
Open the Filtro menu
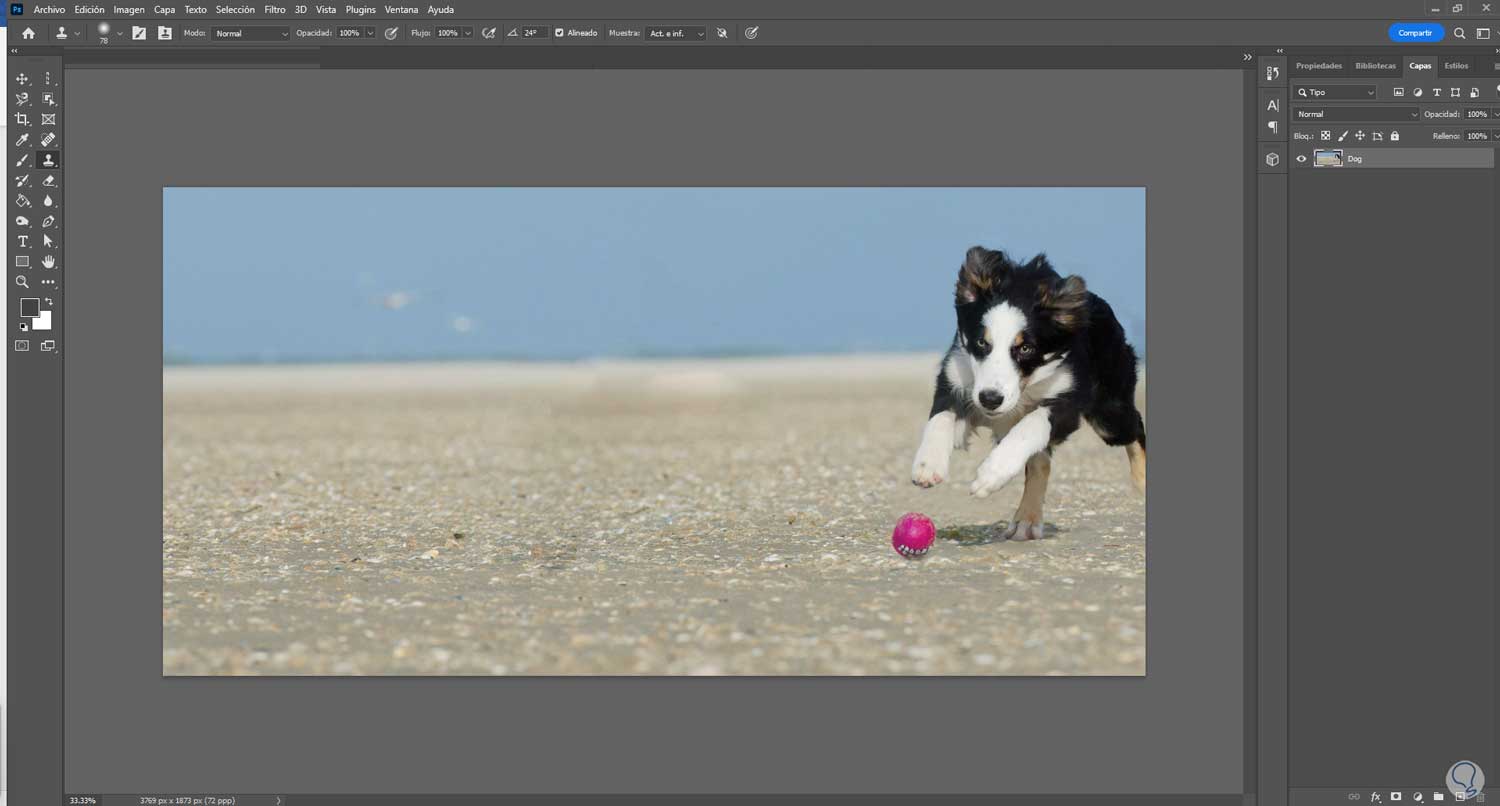click(274, 9)
